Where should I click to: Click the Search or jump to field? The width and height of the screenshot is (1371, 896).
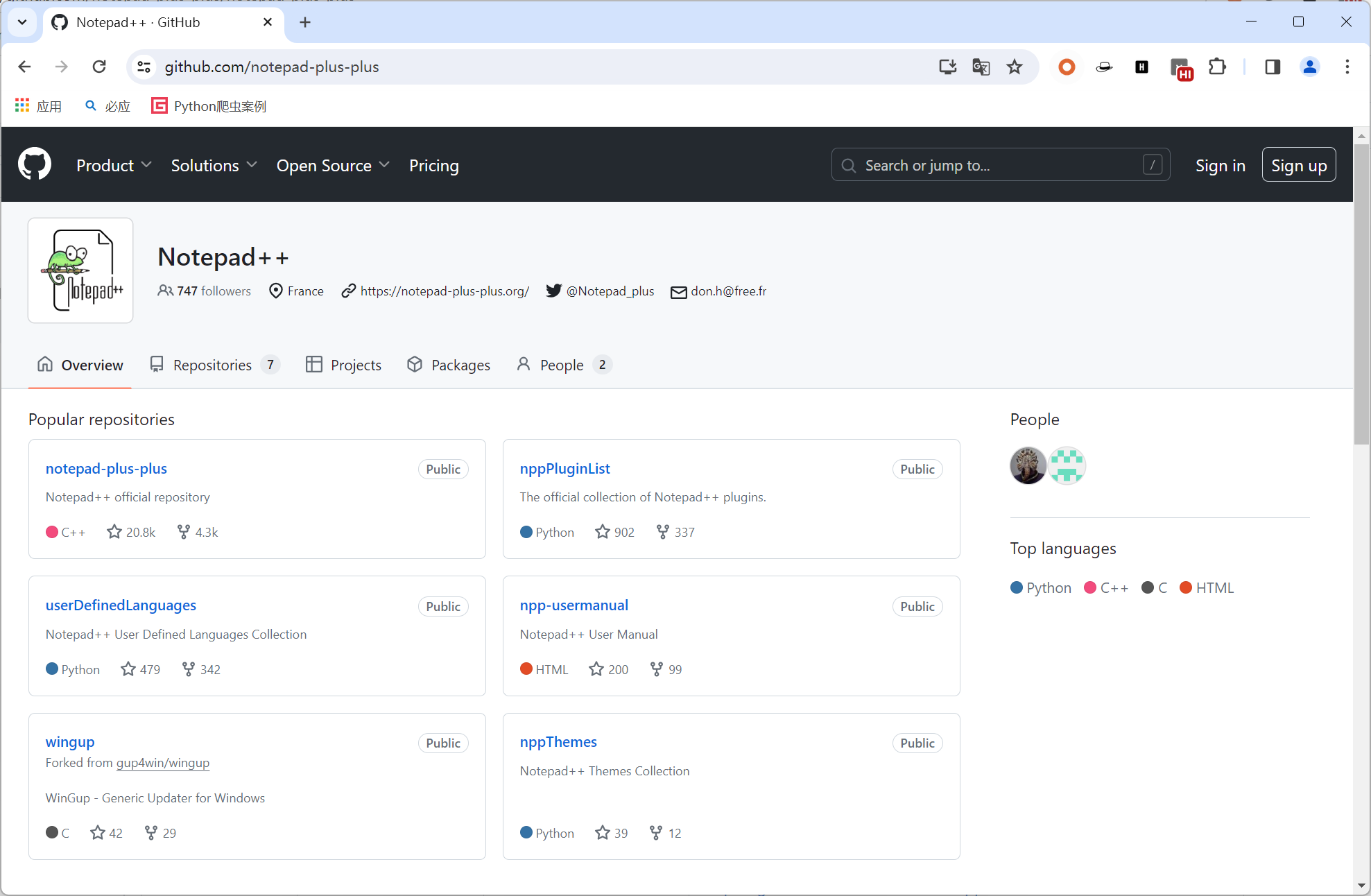(999, 166)
